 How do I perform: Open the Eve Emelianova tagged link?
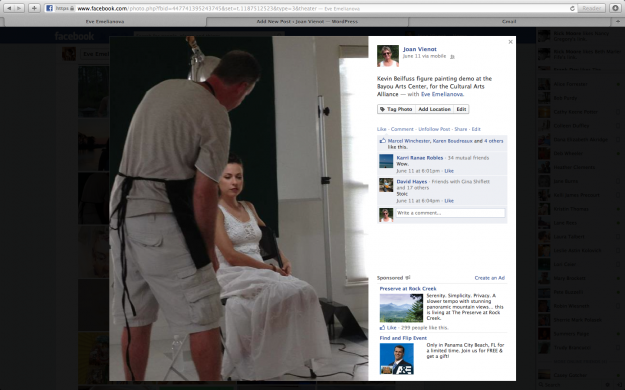coord(442,95)
